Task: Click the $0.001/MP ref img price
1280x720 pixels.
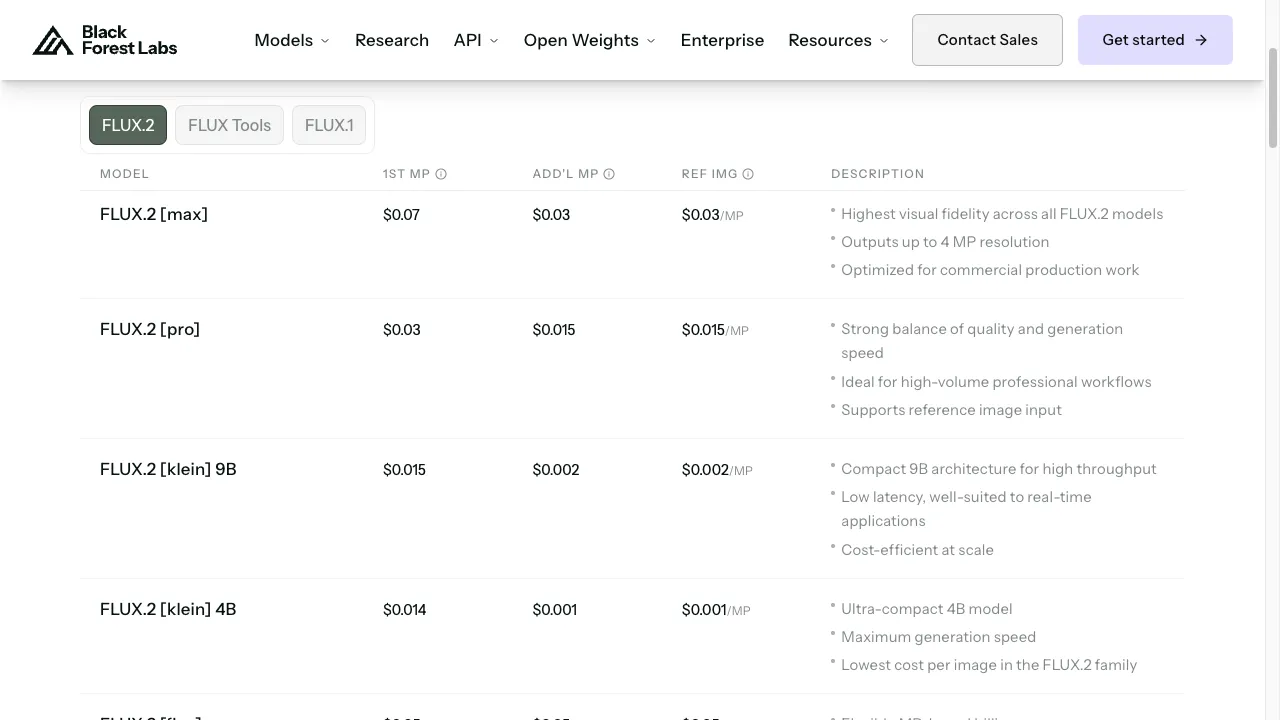Action: pyautogui.click(x=716, y=610)
